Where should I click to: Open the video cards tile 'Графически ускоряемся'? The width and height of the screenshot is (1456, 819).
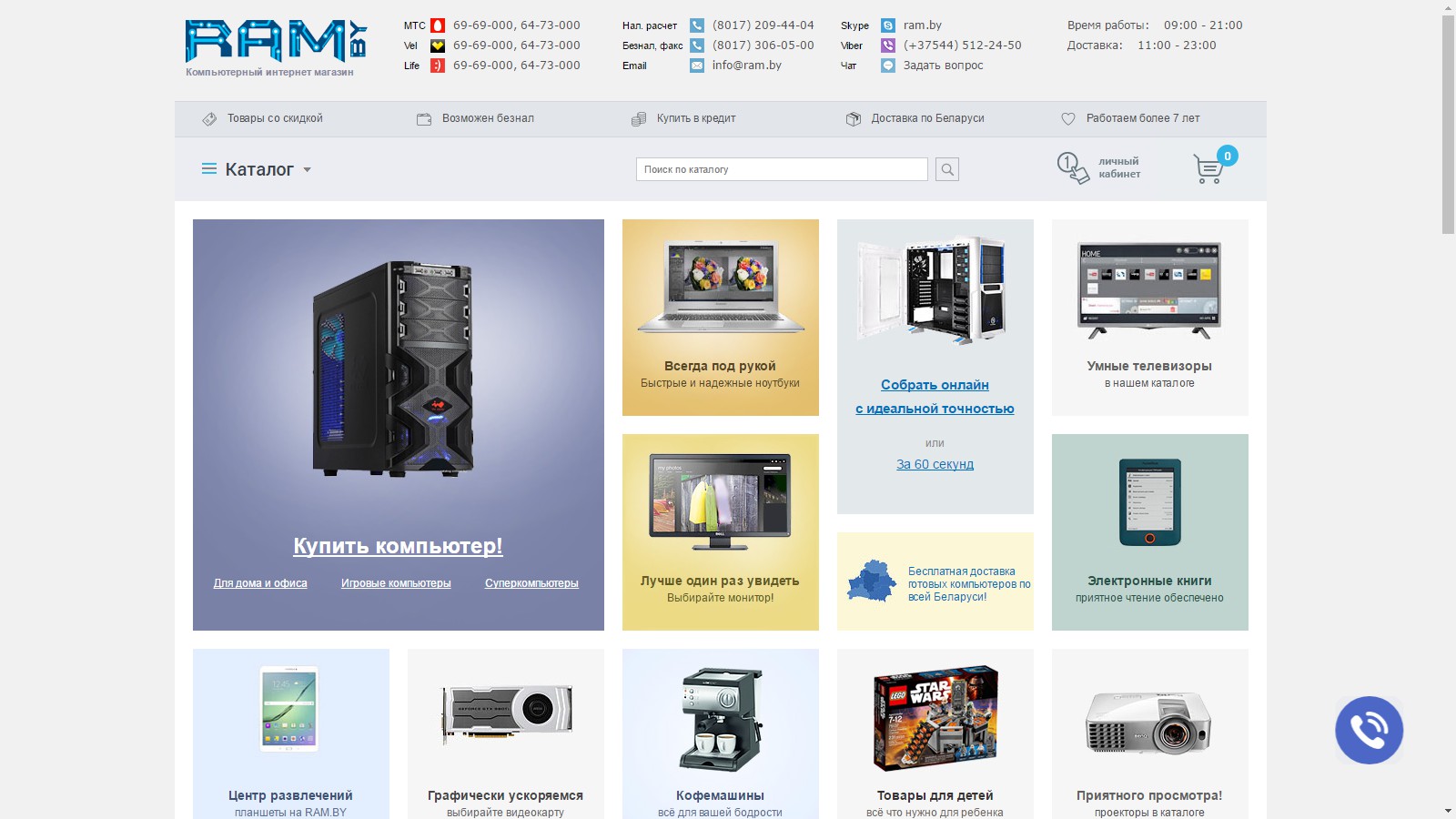pos(506,733)
